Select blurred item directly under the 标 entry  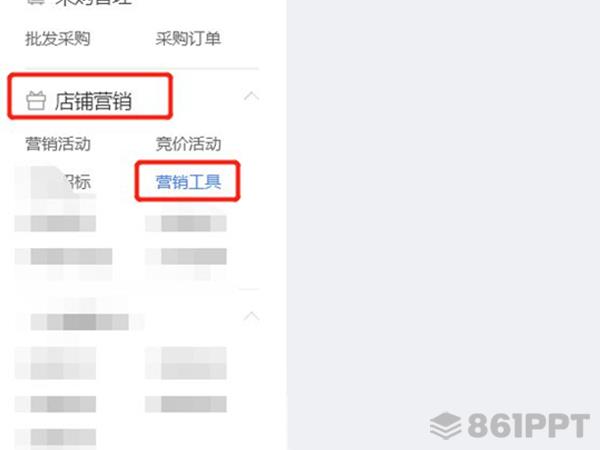click(55, 223)
